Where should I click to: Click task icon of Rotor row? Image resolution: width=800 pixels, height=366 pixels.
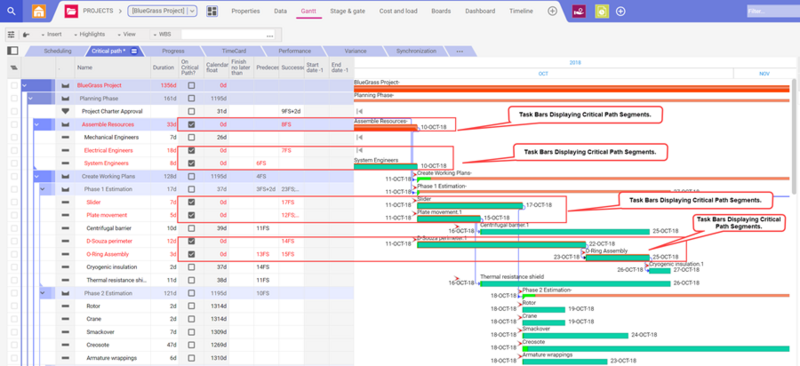pyautogui.click(x=65, y=306)
